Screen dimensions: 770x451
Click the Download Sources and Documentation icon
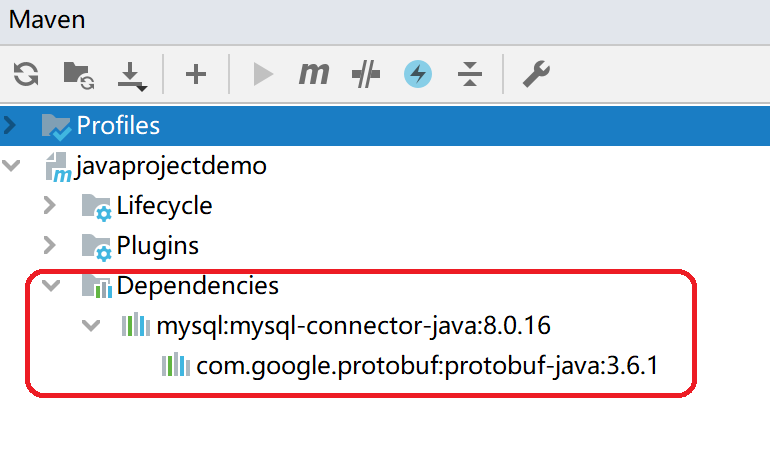pos(132,74)
